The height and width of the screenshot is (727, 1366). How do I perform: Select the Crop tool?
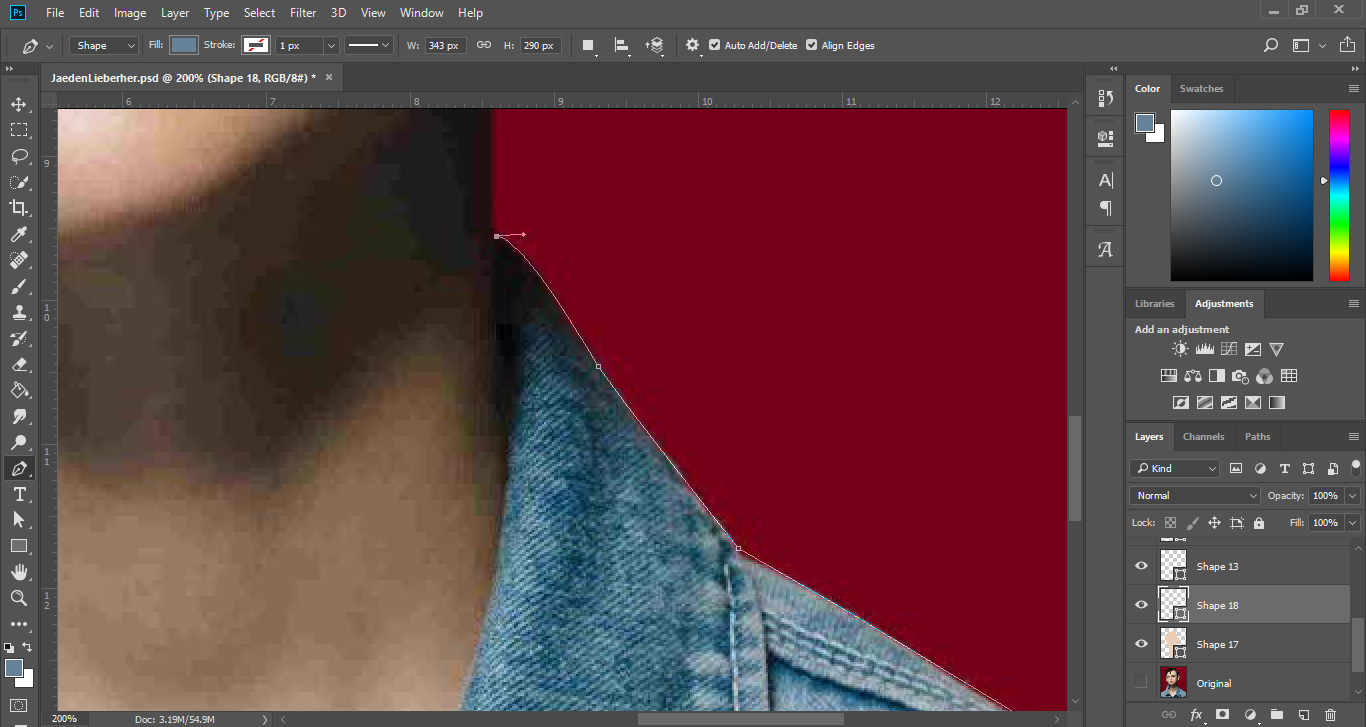tap(19, 208)
